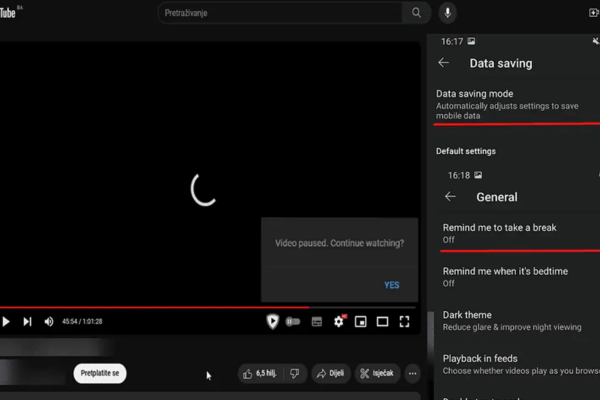Click the video time 45:54 / 1:01:28
600x400 pixels.
tap(82, 322)
